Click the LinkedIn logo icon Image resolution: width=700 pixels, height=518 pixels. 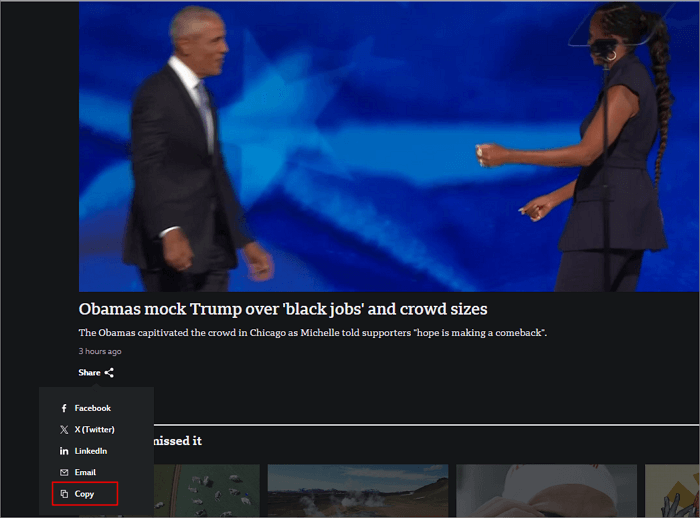[64, 451]
